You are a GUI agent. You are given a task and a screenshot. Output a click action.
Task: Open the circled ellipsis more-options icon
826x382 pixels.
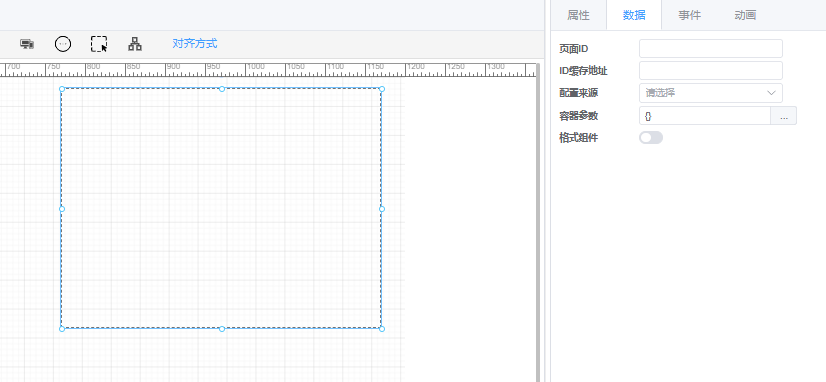[63, 44]
